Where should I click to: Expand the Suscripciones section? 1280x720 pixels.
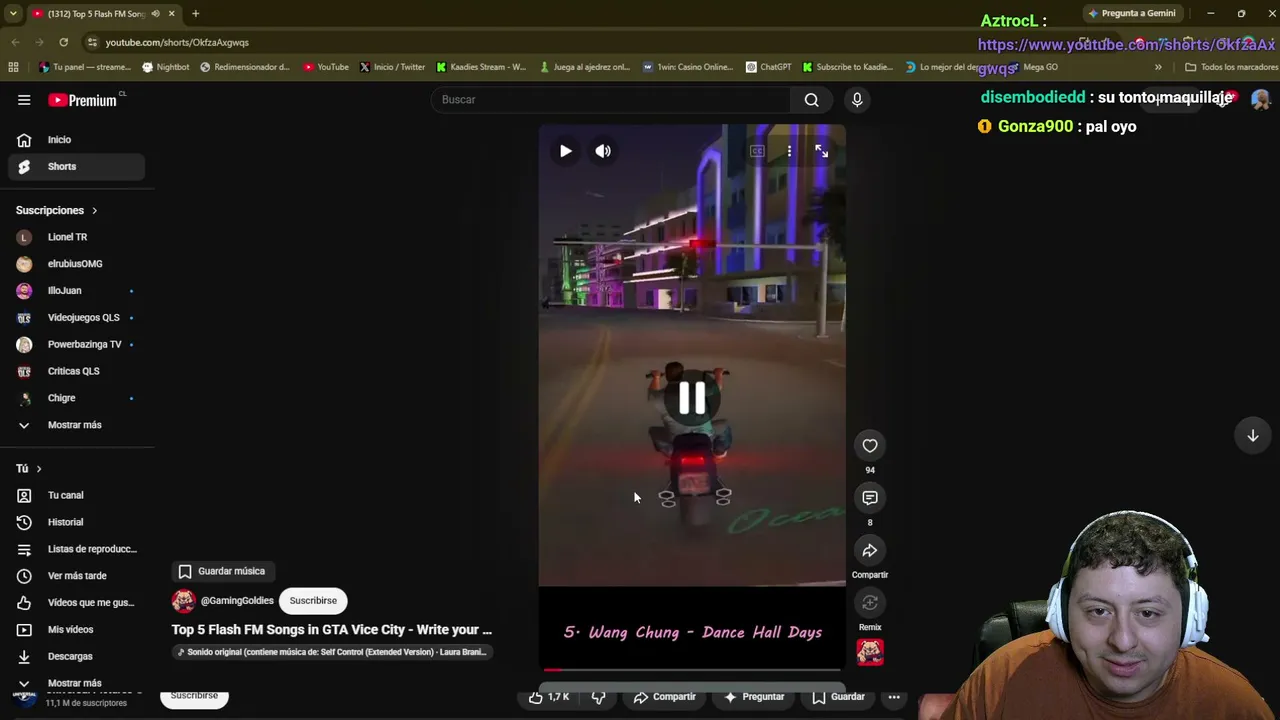pos(57,211)
